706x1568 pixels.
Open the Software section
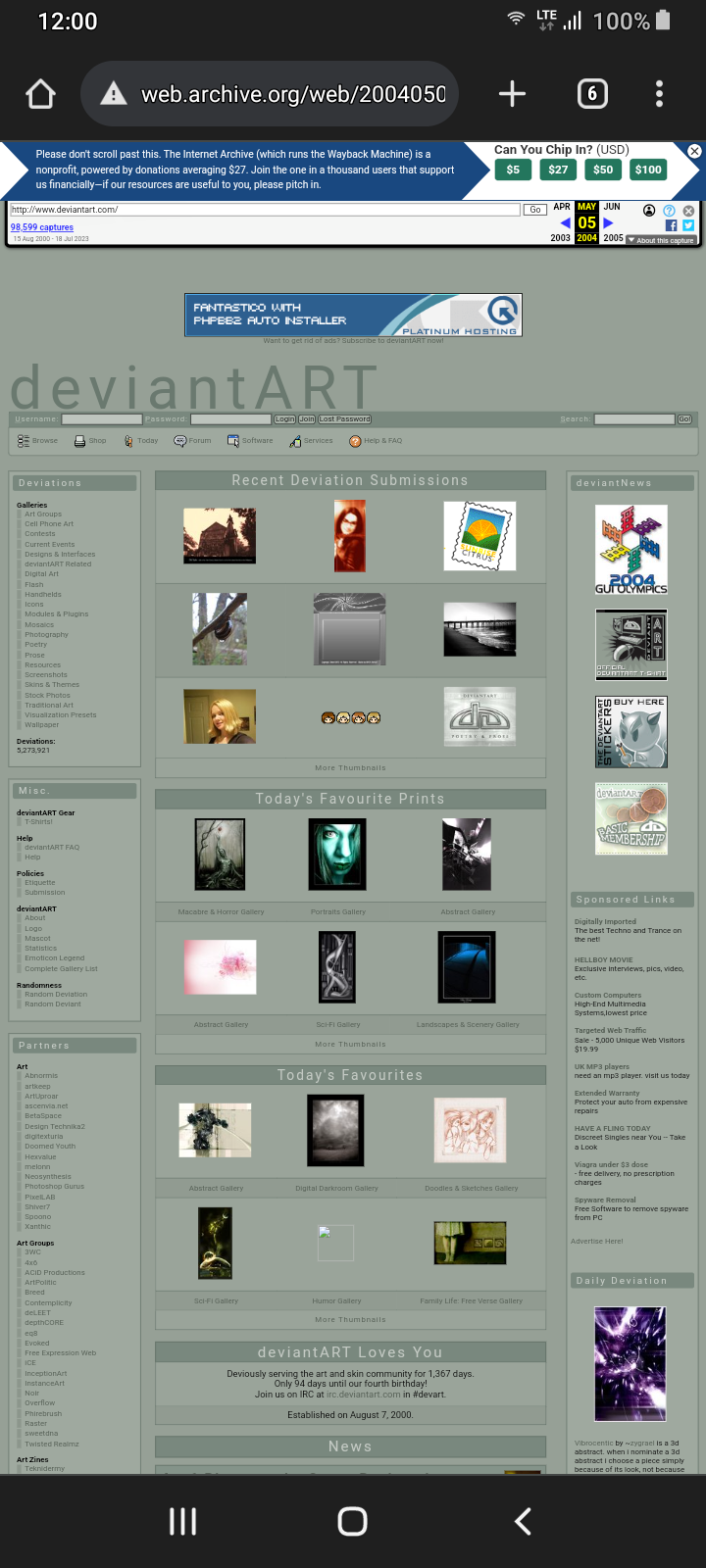(x=250, y=441)
